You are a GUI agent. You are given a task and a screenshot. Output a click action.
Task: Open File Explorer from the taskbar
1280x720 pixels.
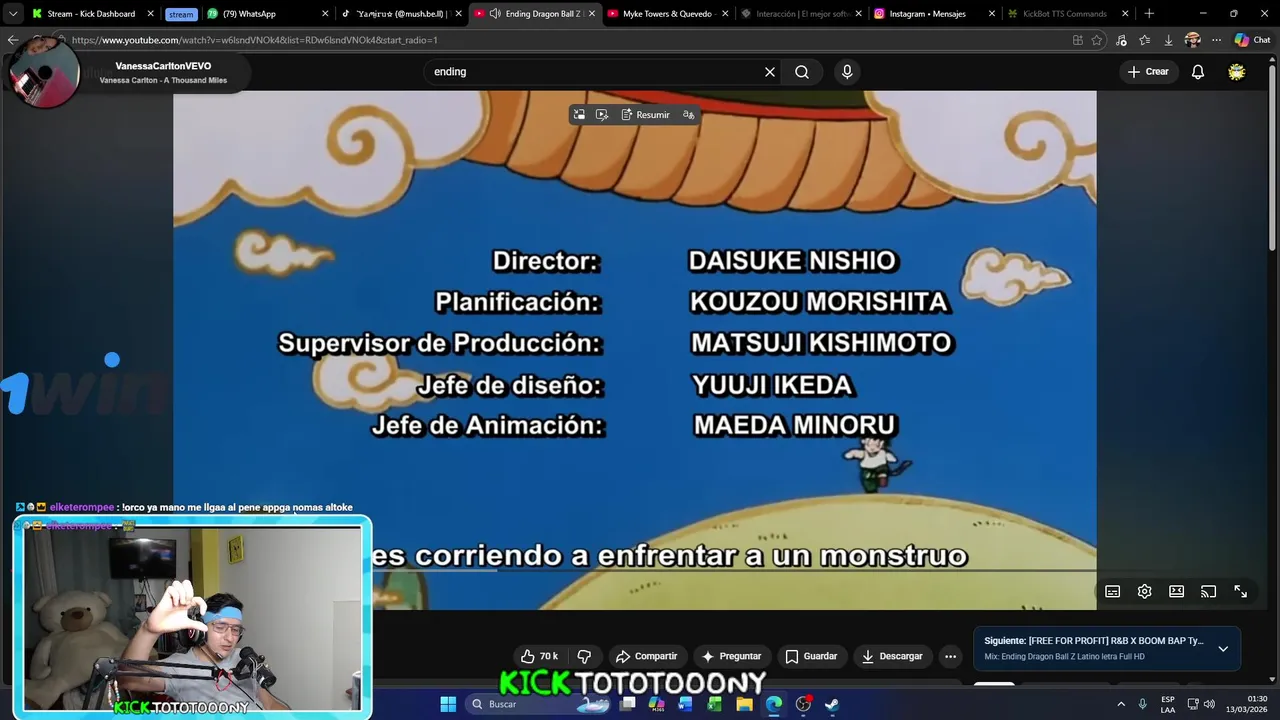click(744, 704)
